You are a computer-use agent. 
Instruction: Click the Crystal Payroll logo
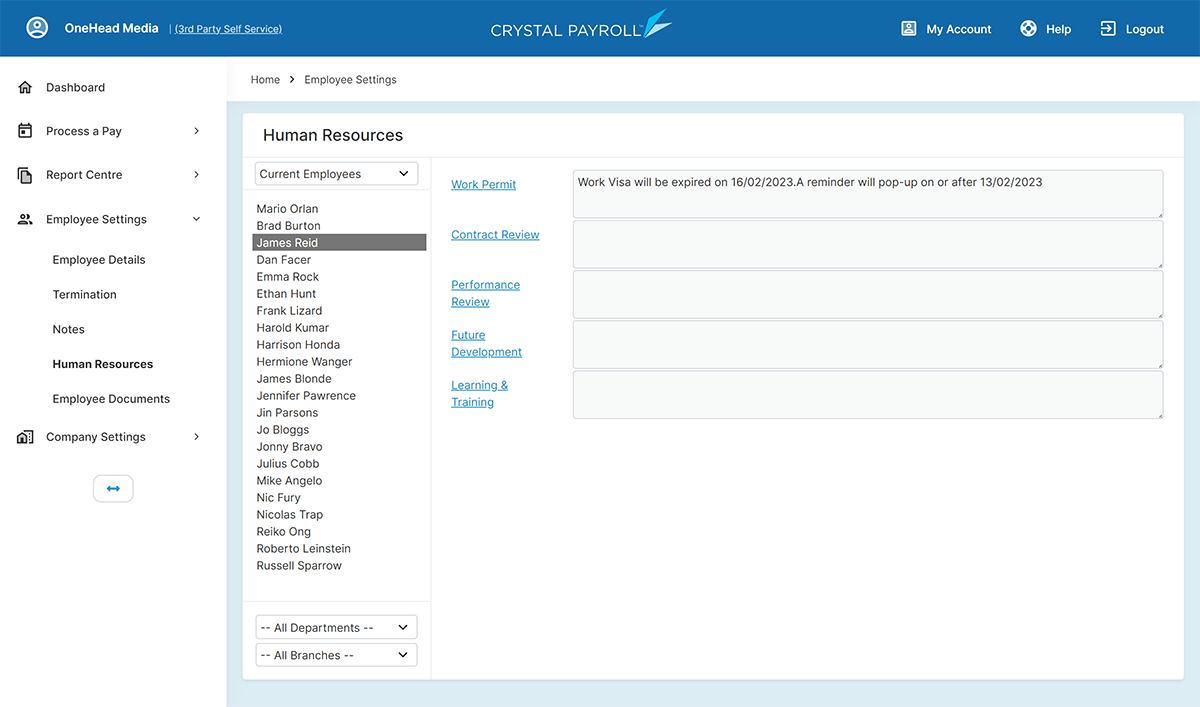(581, 25)
